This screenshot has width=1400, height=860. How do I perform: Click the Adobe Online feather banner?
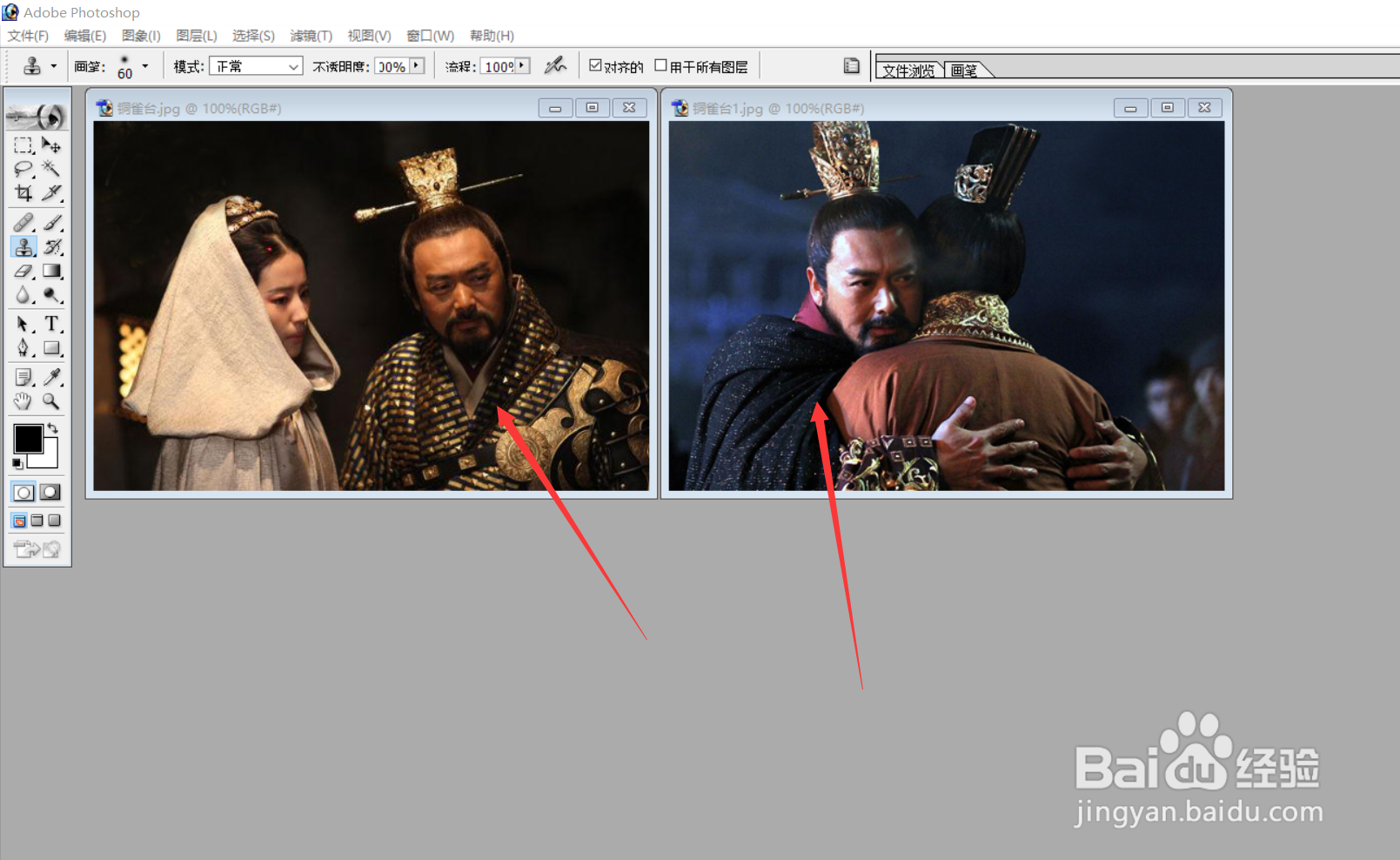point(37,115)
